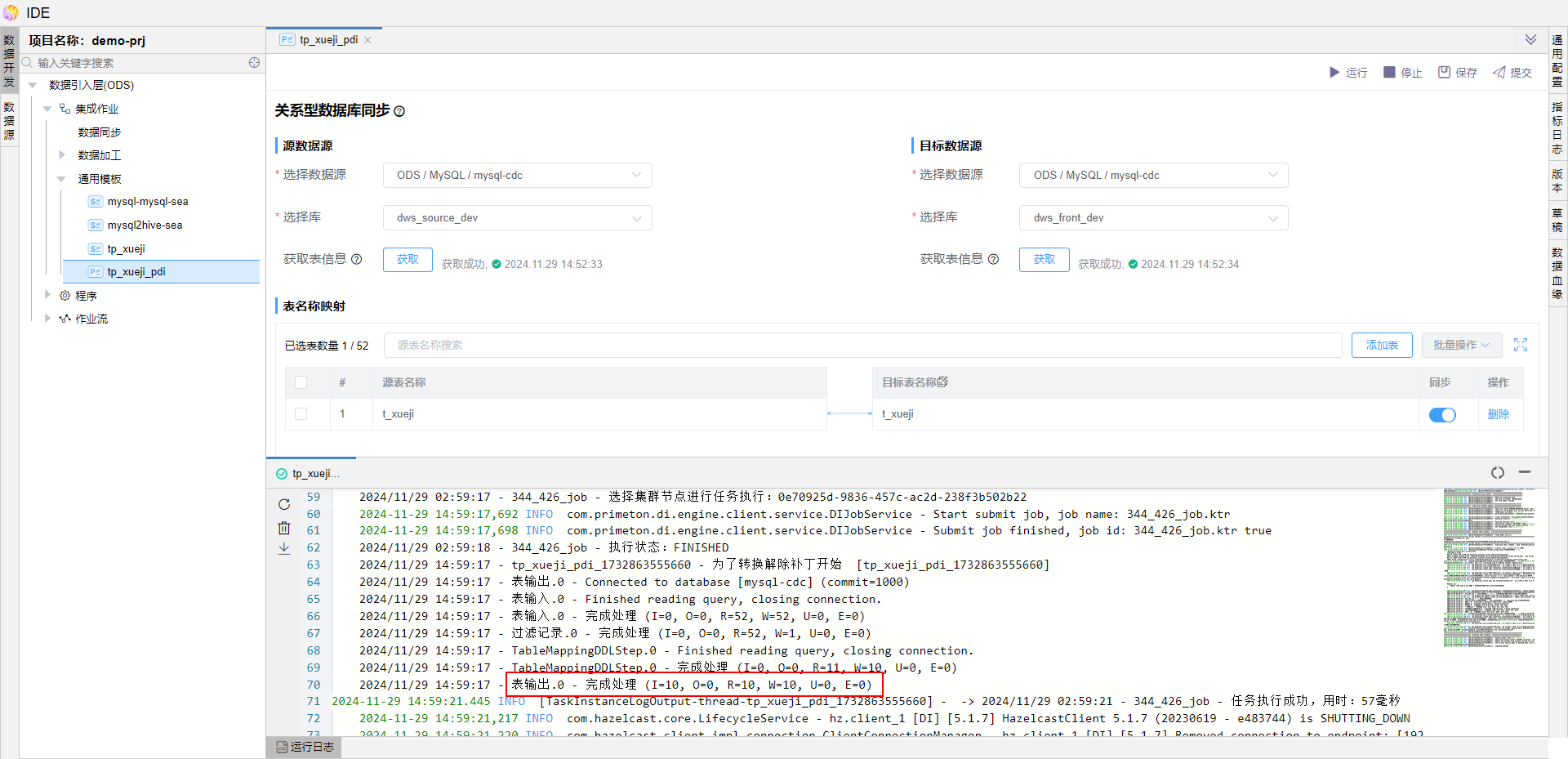The height and width of the screenshot is (759, 1568).
Task: Click the Save (保存) icon
Action: [x=1444, y=73]
